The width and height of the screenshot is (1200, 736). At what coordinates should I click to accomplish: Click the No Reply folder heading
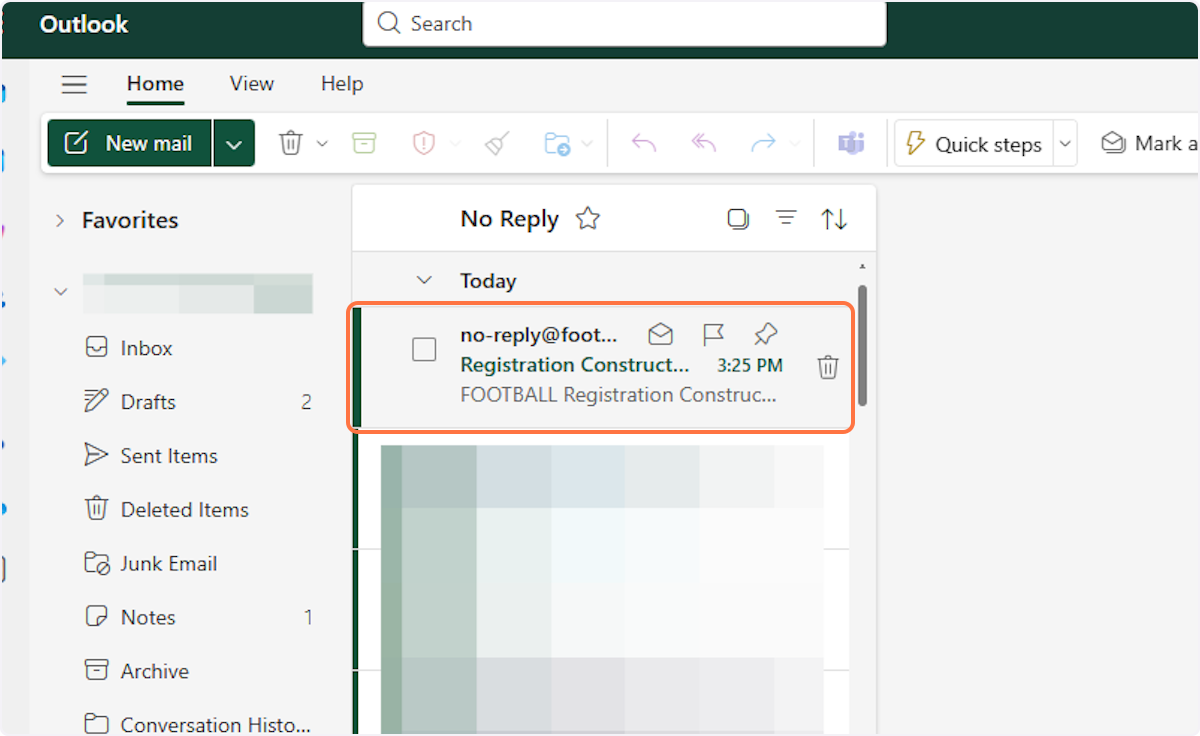pos(509,219)
